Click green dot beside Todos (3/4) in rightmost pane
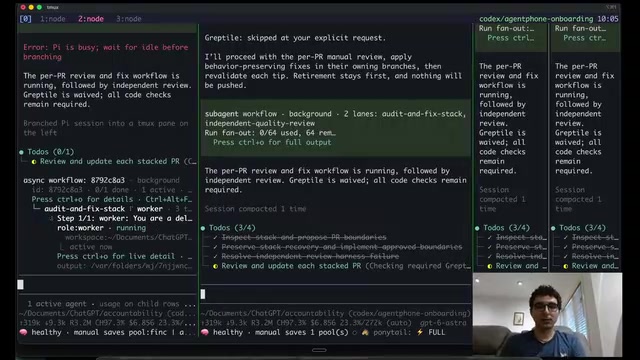Viewport: 640px width, 360px height. (553, 228)
